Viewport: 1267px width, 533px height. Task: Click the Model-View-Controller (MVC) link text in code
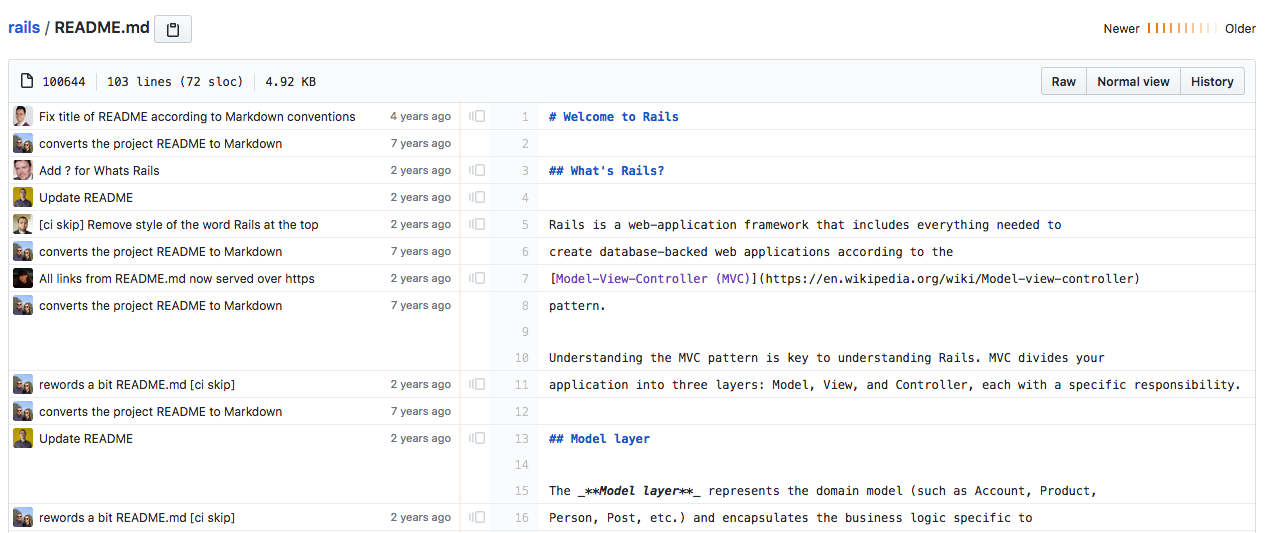651,279
